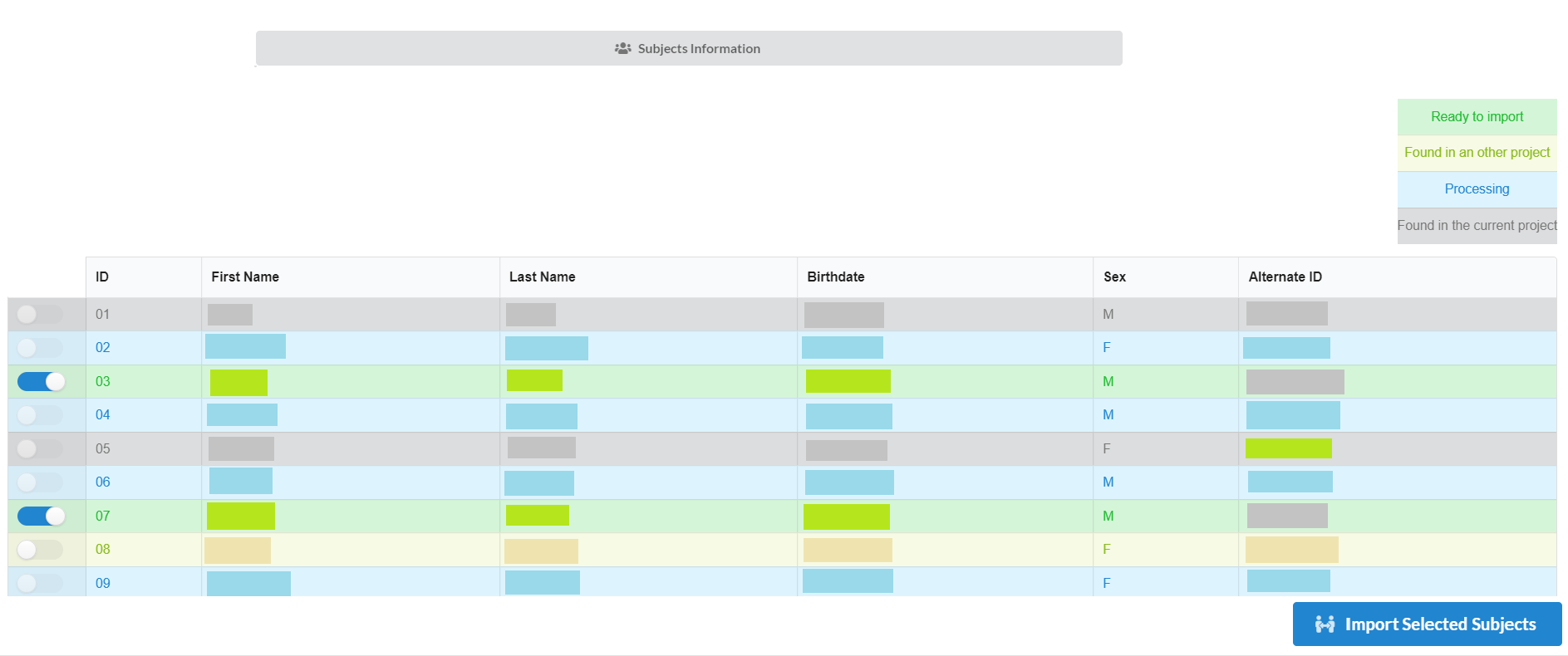Switch on the toggle for subject 02

[x=40, y=348]
